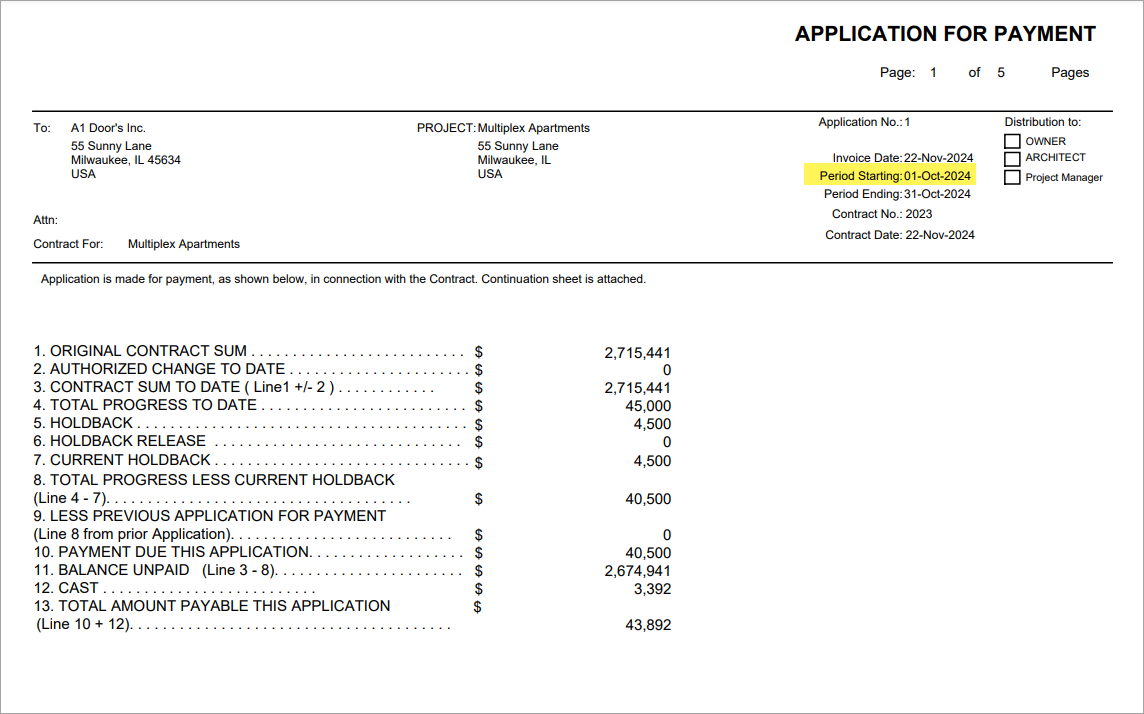The width and height of the screenshot is (1144, 714).
Task: Select the PROJECT: Multiplex Apartments name
Action: pyautogui.click(x=533, y=128)
